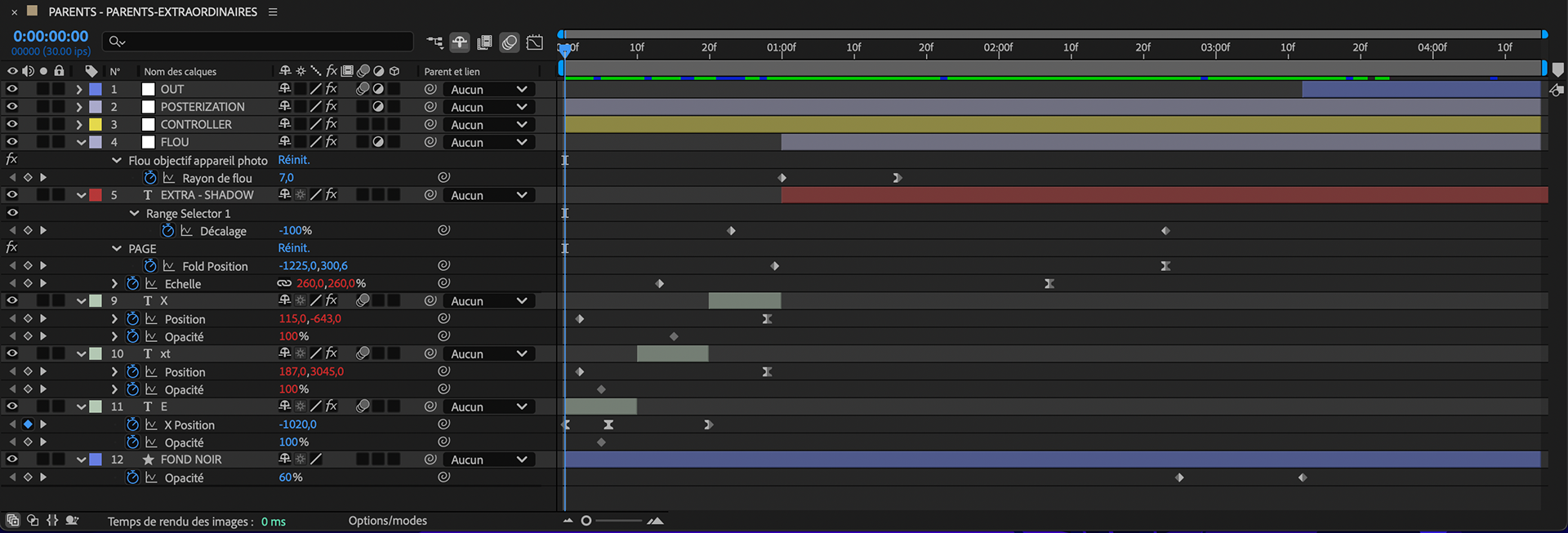Open parent dropdown of EXTRA - SHADOW
This screenshot has height=533, width=1568.
489,195
